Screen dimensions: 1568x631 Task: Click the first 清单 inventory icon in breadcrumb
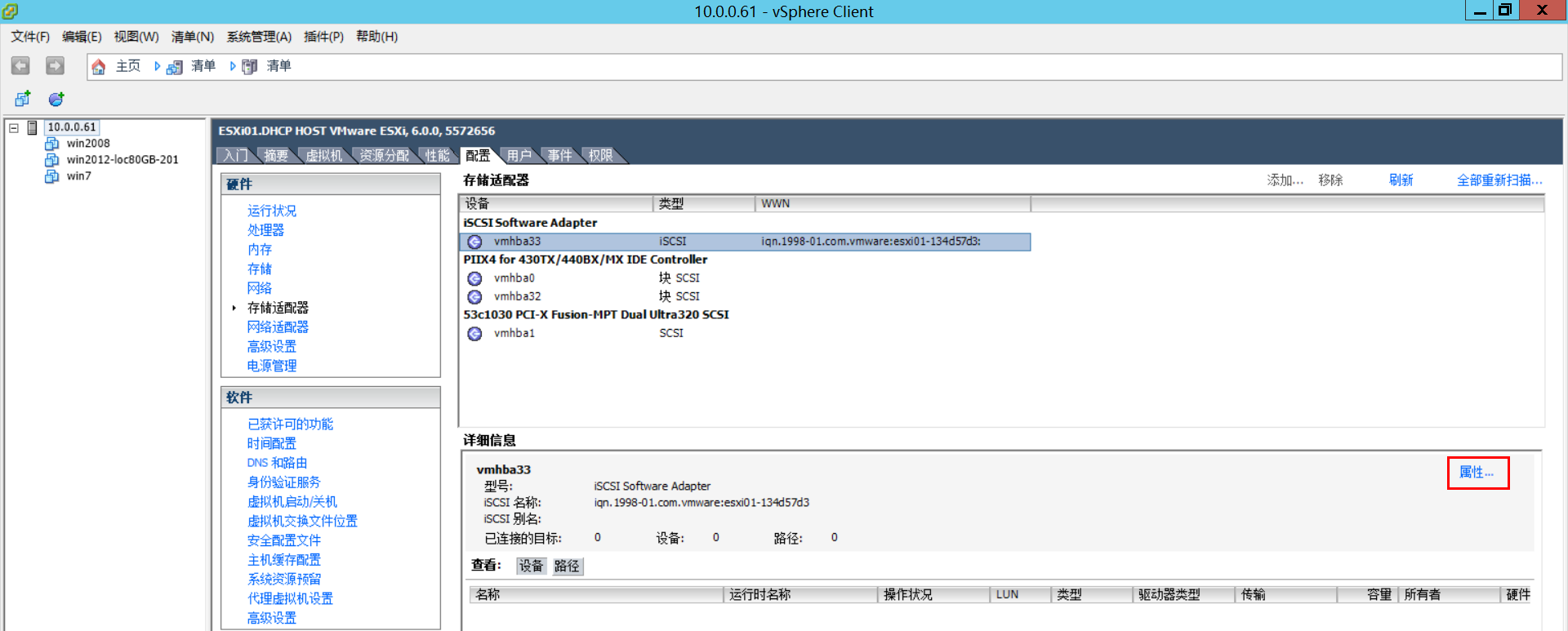click(175, 67)
